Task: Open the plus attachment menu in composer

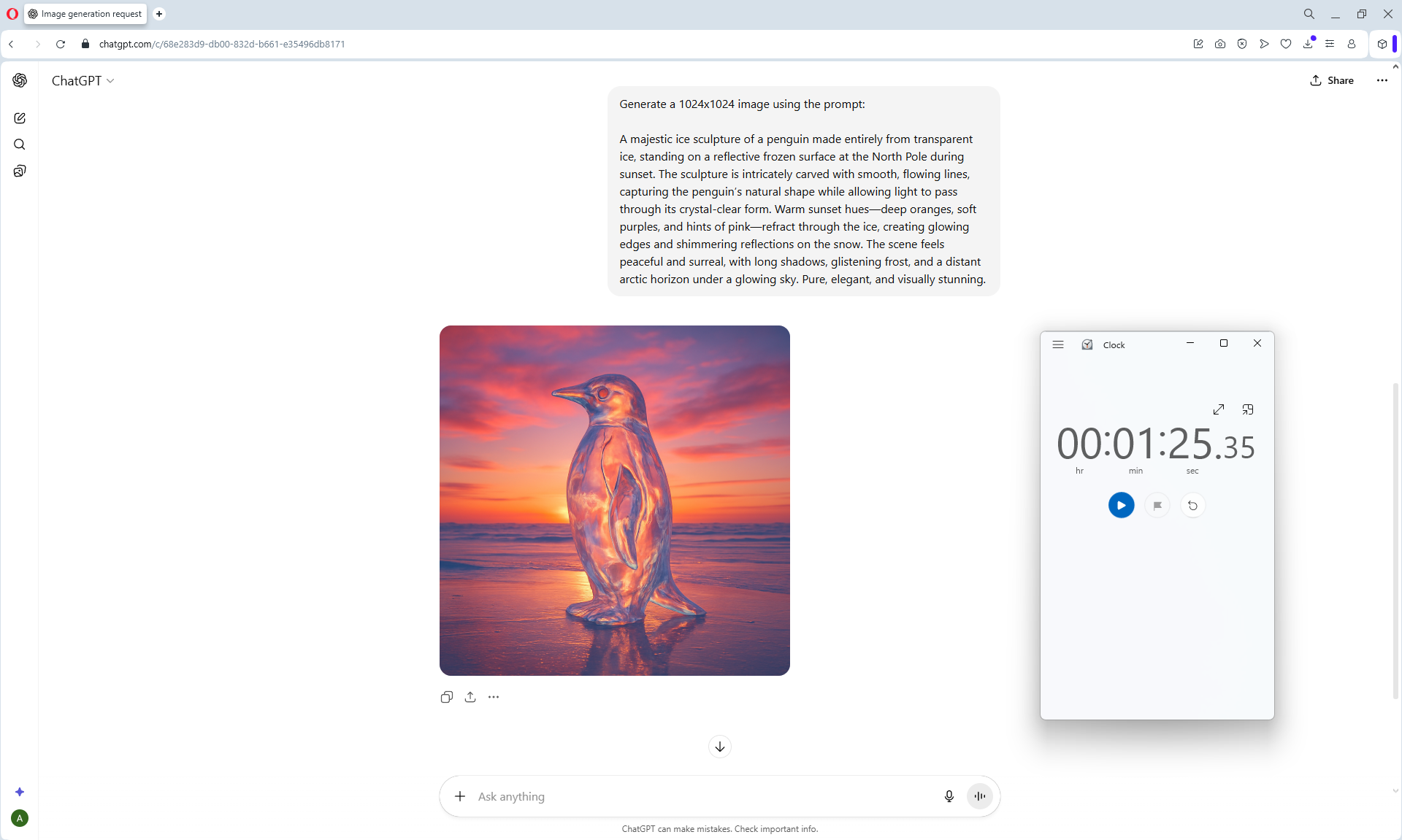Action: 460,796
